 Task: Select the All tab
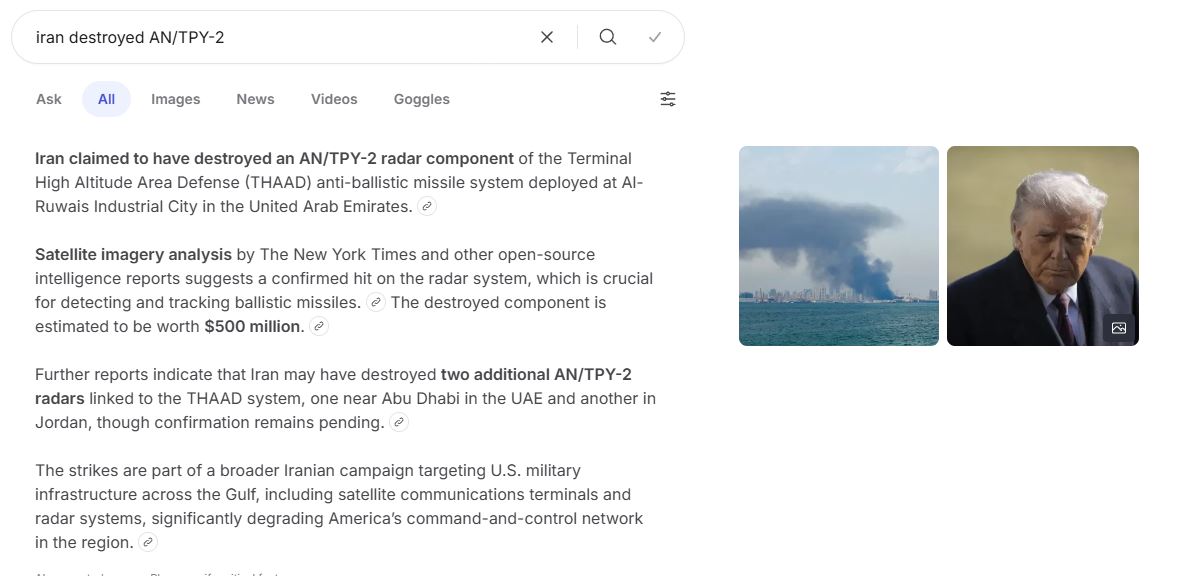106,99
